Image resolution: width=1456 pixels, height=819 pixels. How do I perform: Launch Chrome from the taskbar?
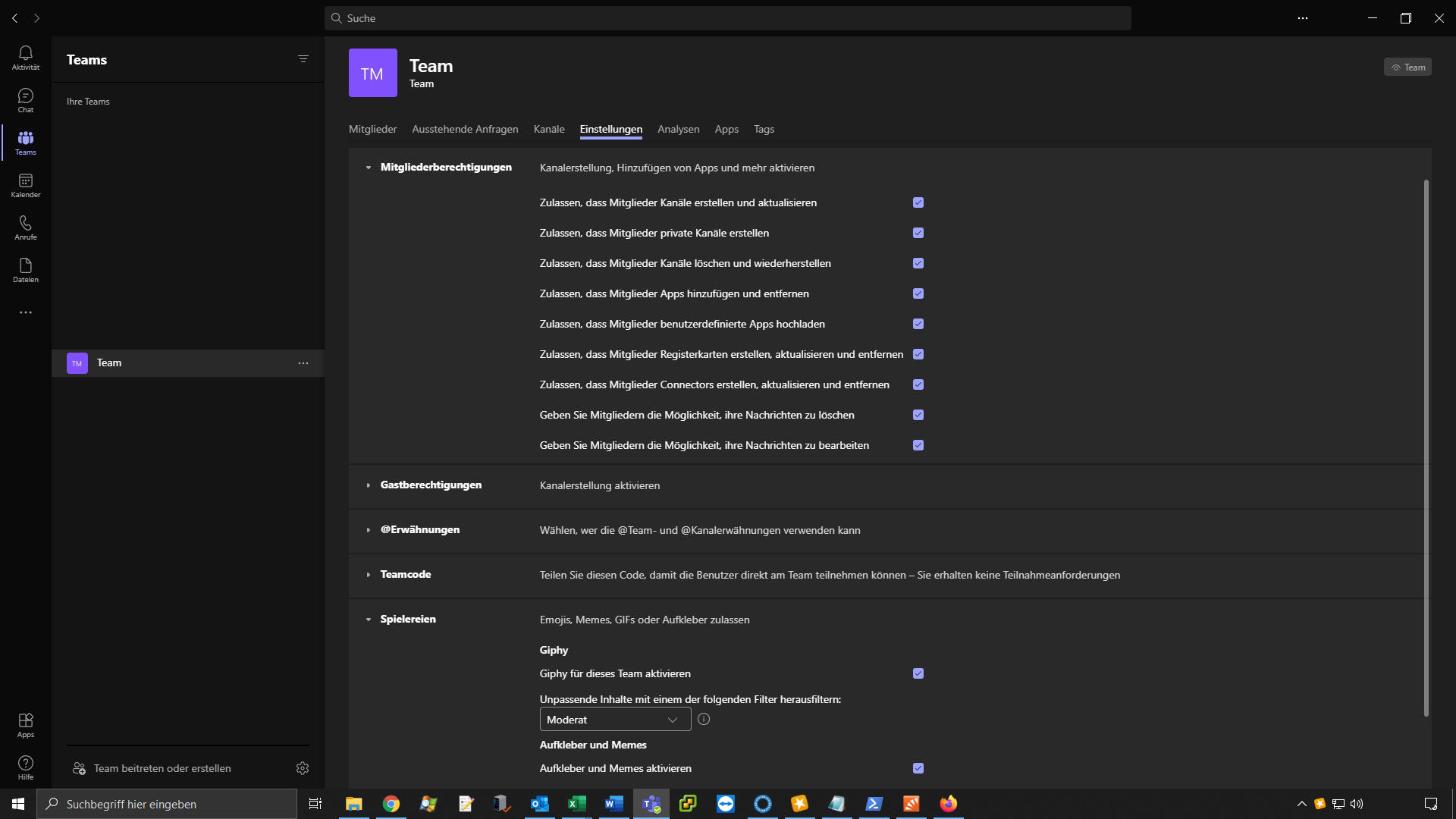pyautogui.click(x=391, y=804)
